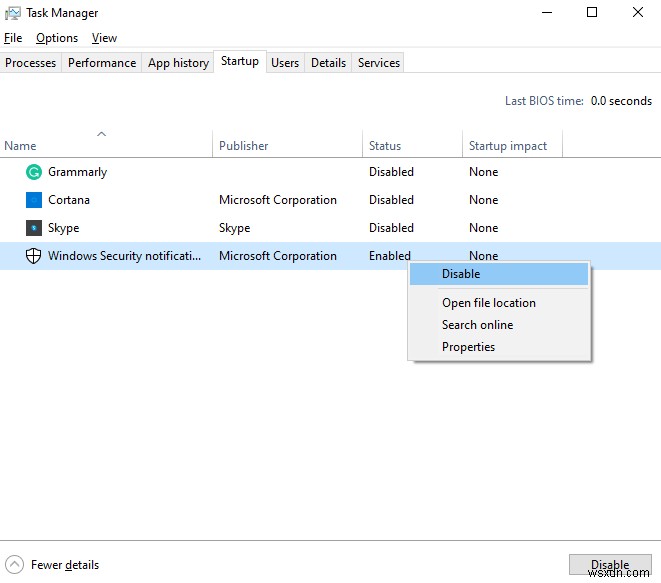Viewport: 661px width, 583px height.
Task: Click the Last BIOS time label
Action: (x=544, y=101)
